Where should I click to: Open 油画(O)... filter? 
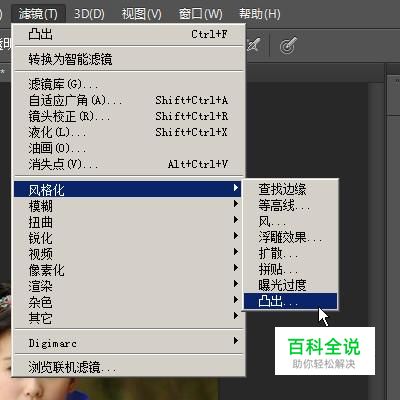(x=128, y=148)
